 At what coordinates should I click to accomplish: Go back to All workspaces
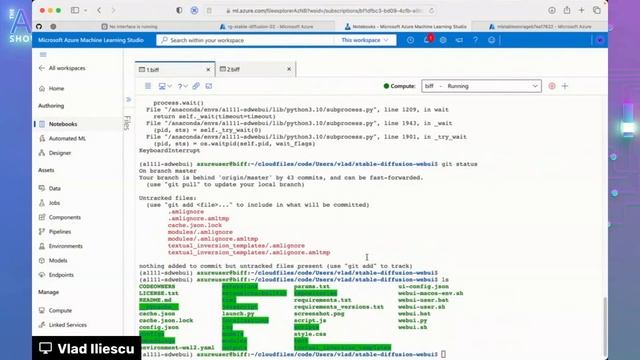(x=62, y=68)
